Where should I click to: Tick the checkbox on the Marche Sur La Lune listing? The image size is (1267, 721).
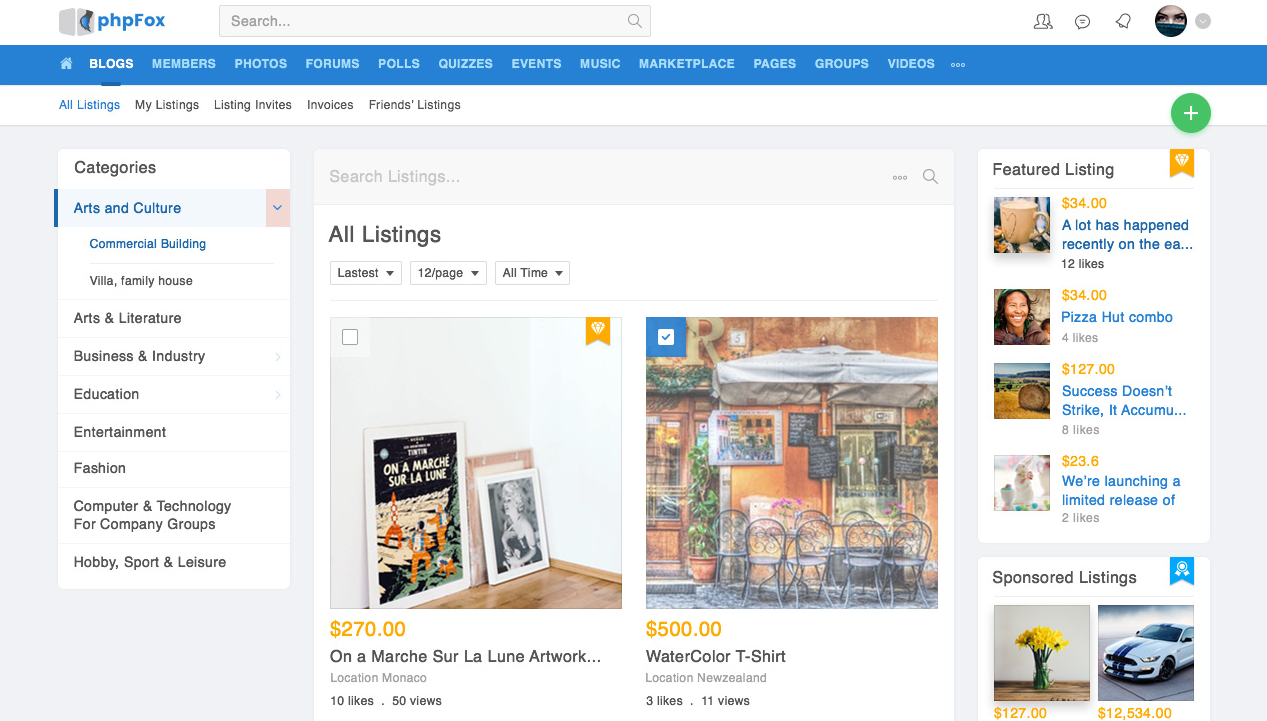pyautogui.click(x=350, y=337)
